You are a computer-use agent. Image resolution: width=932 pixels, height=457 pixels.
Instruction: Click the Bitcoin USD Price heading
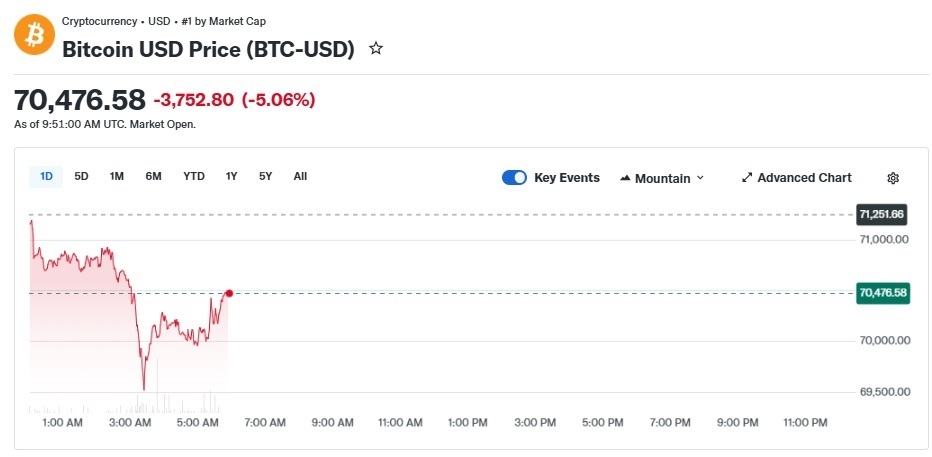click(208, 49)
